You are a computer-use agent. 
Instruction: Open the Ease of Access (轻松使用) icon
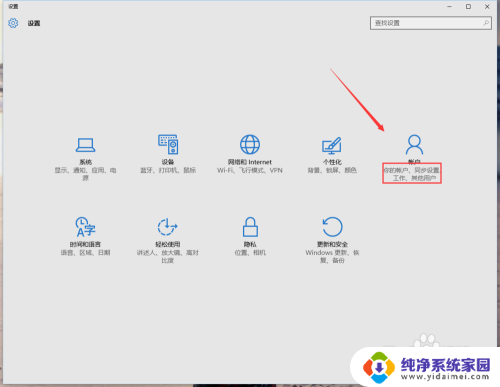[x=168, y=227]
